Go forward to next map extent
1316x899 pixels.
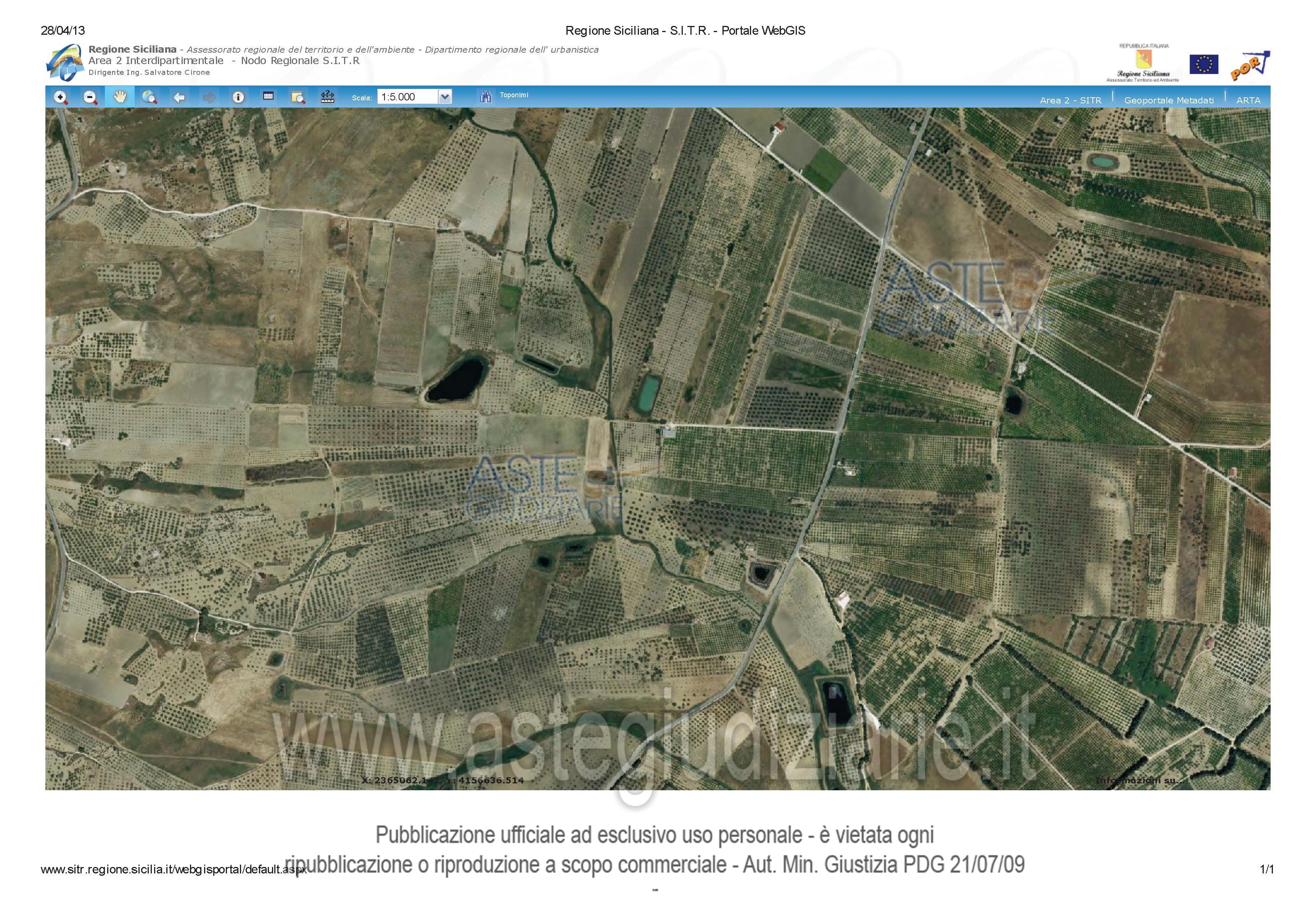pos(209,97)
